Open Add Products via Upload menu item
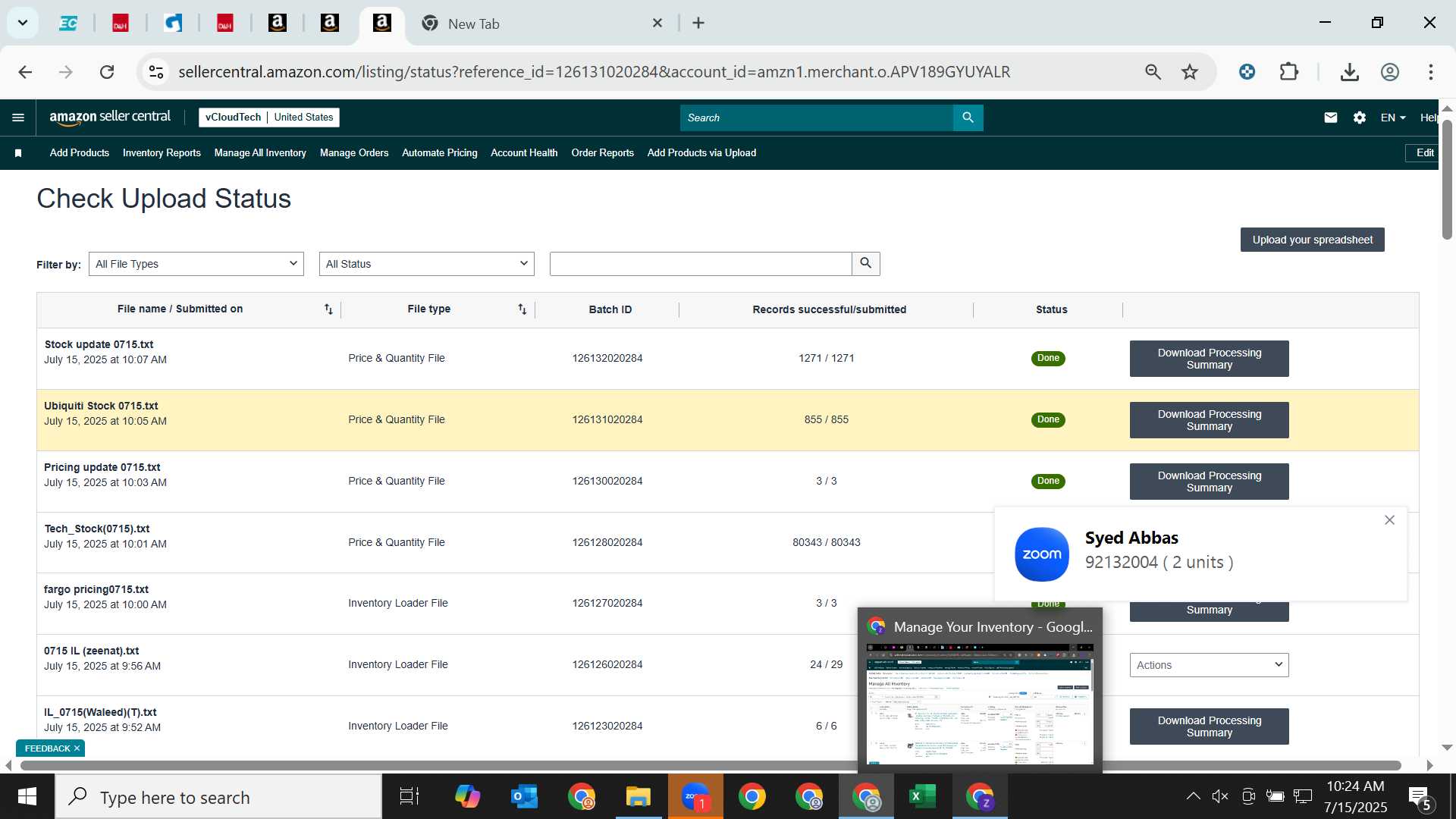The width and height of the screenshot is (1456, 819). pyautogui.click(x=701, y=153)
